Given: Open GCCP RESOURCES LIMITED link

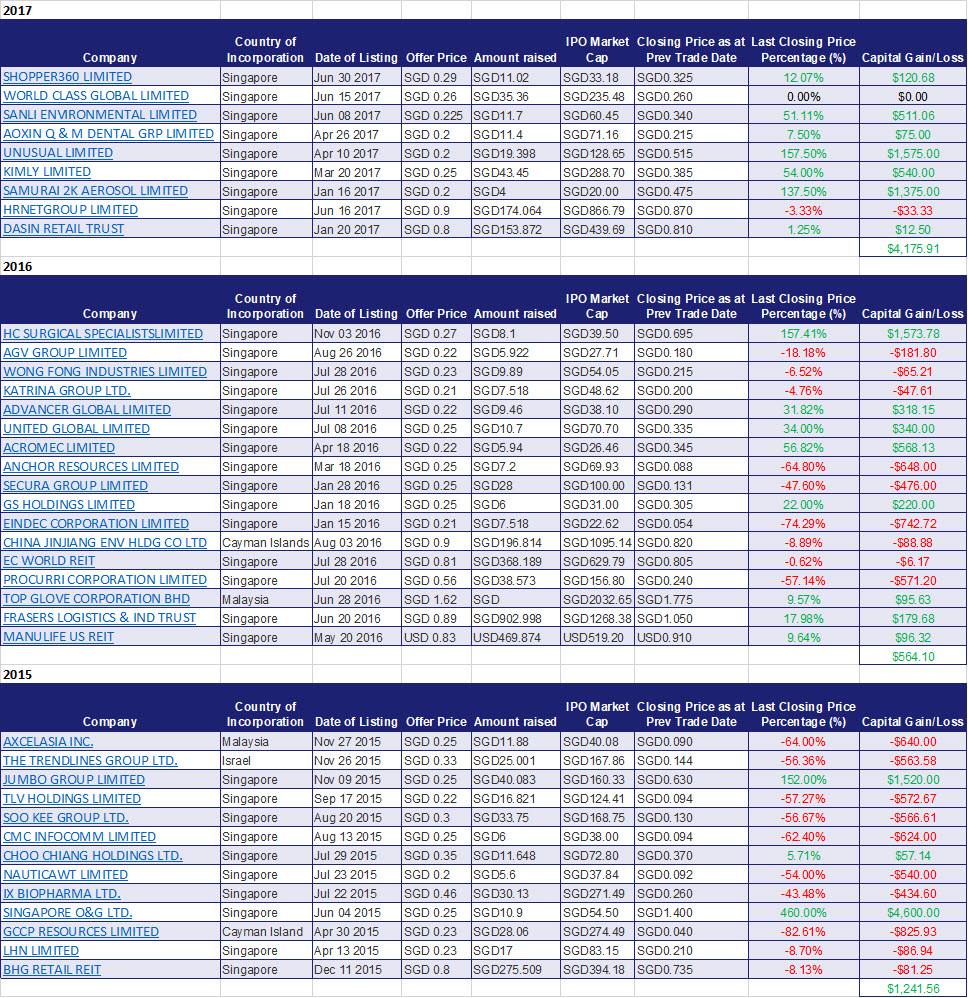Looking at the screenshot, I should coord(81,932).
